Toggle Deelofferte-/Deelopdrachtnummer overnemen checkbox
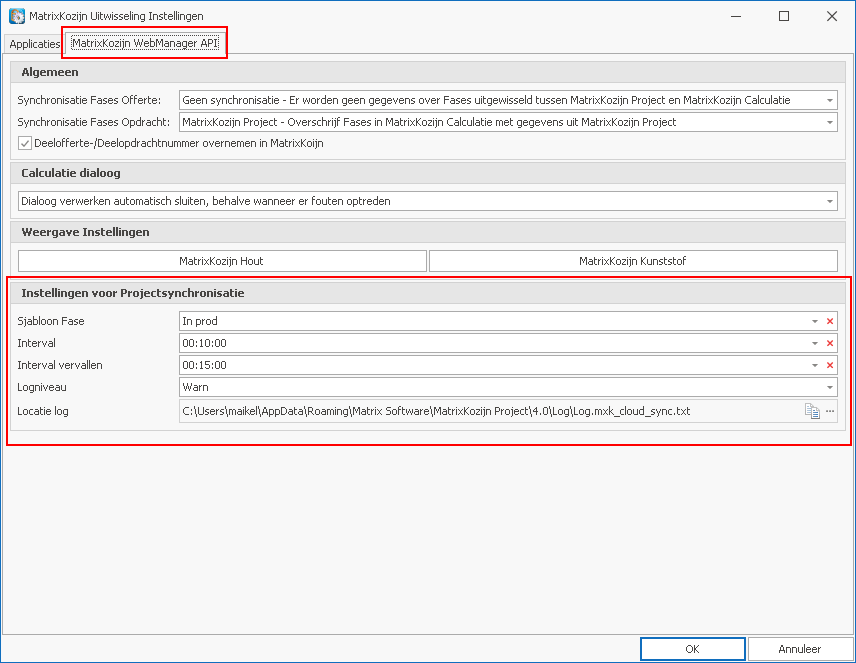Viewport: 856px width, 663px height. 25,144
